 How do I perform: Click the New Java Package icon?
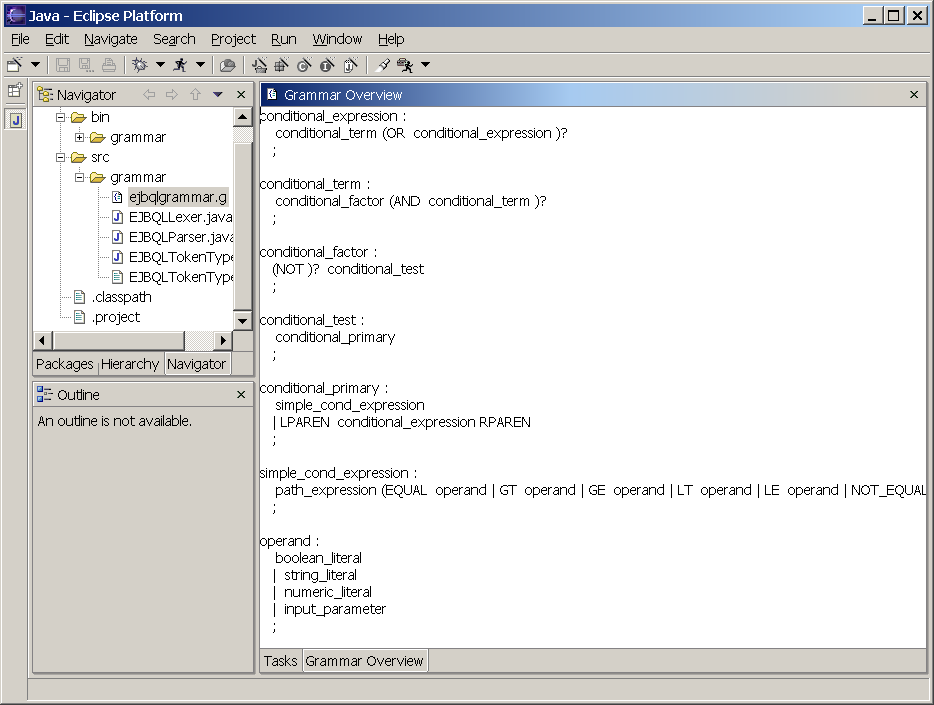[282, 66]
